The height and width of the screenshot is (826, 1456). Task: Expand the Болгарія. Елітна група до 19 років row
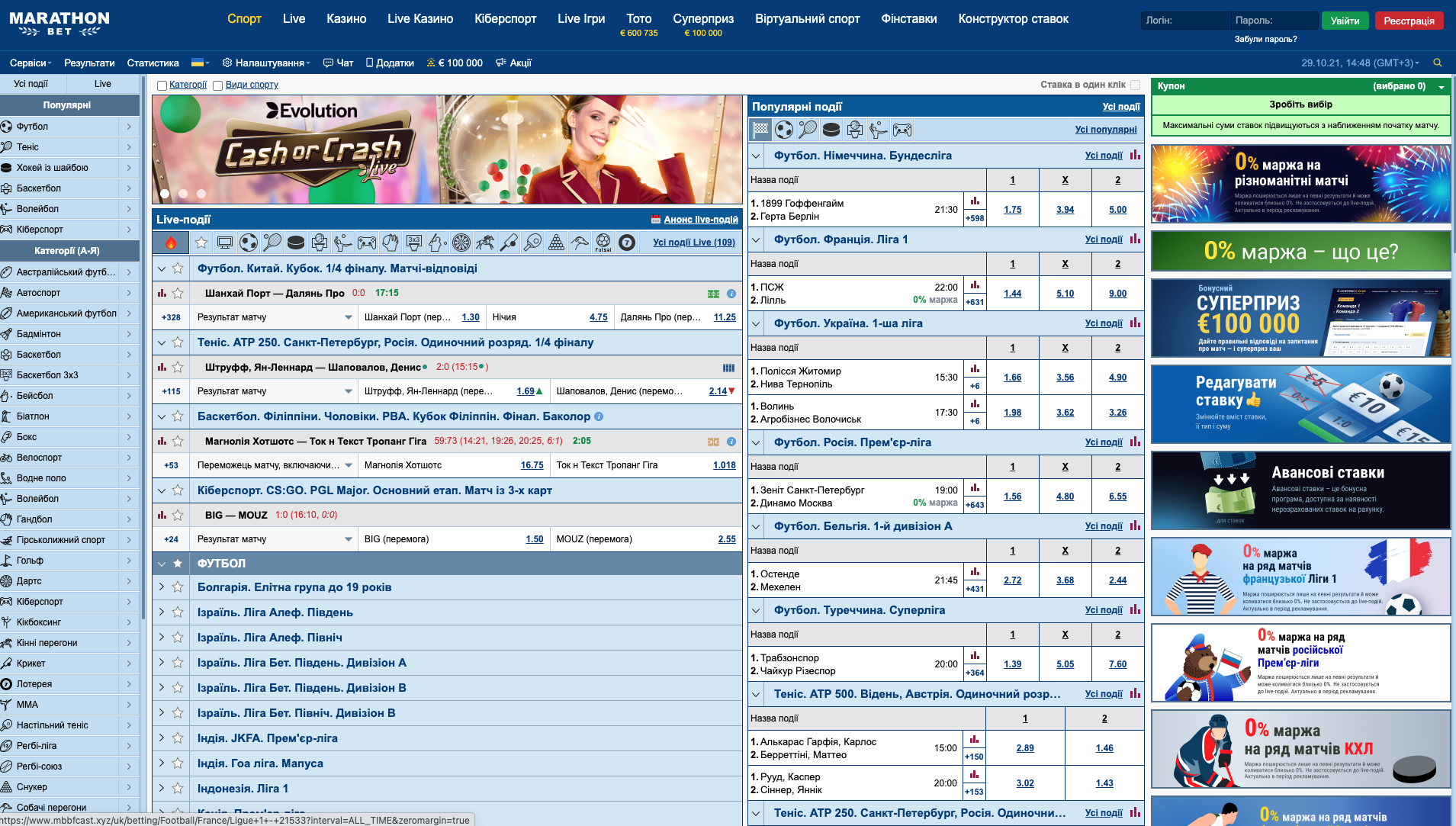[162, 587]
